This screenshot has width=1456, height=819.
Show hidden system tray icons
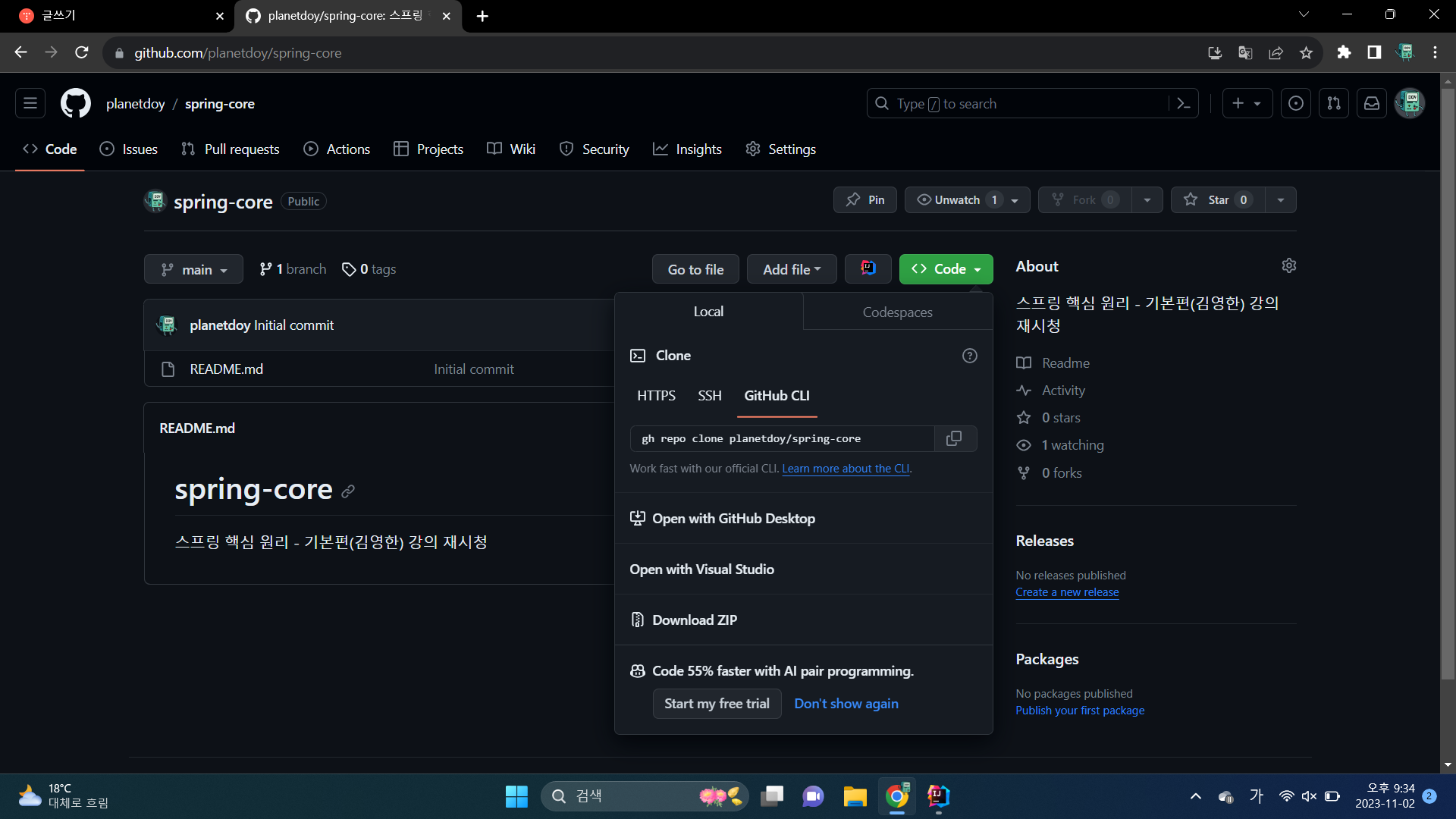point(1196,796)
